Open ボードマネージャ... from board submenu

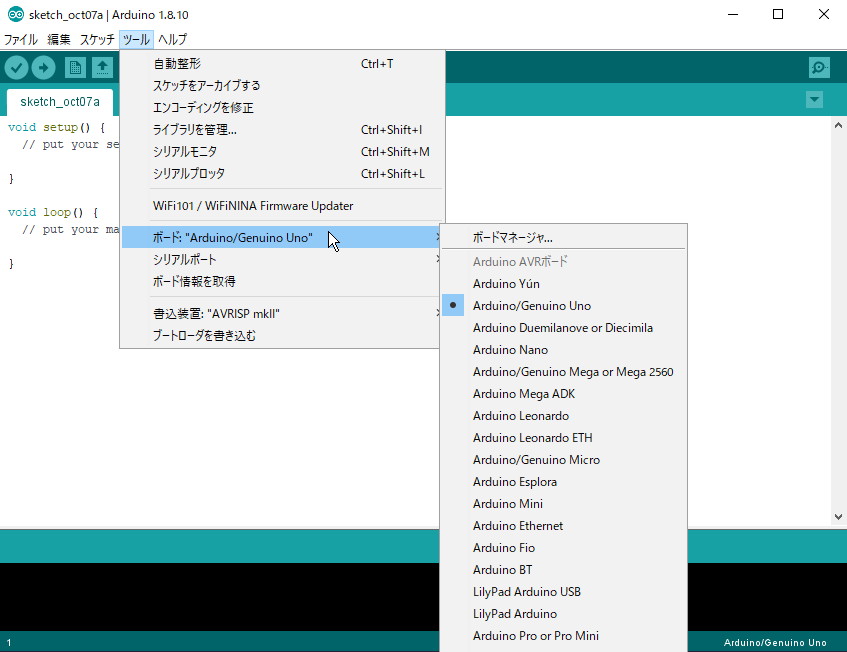point(564,237)
